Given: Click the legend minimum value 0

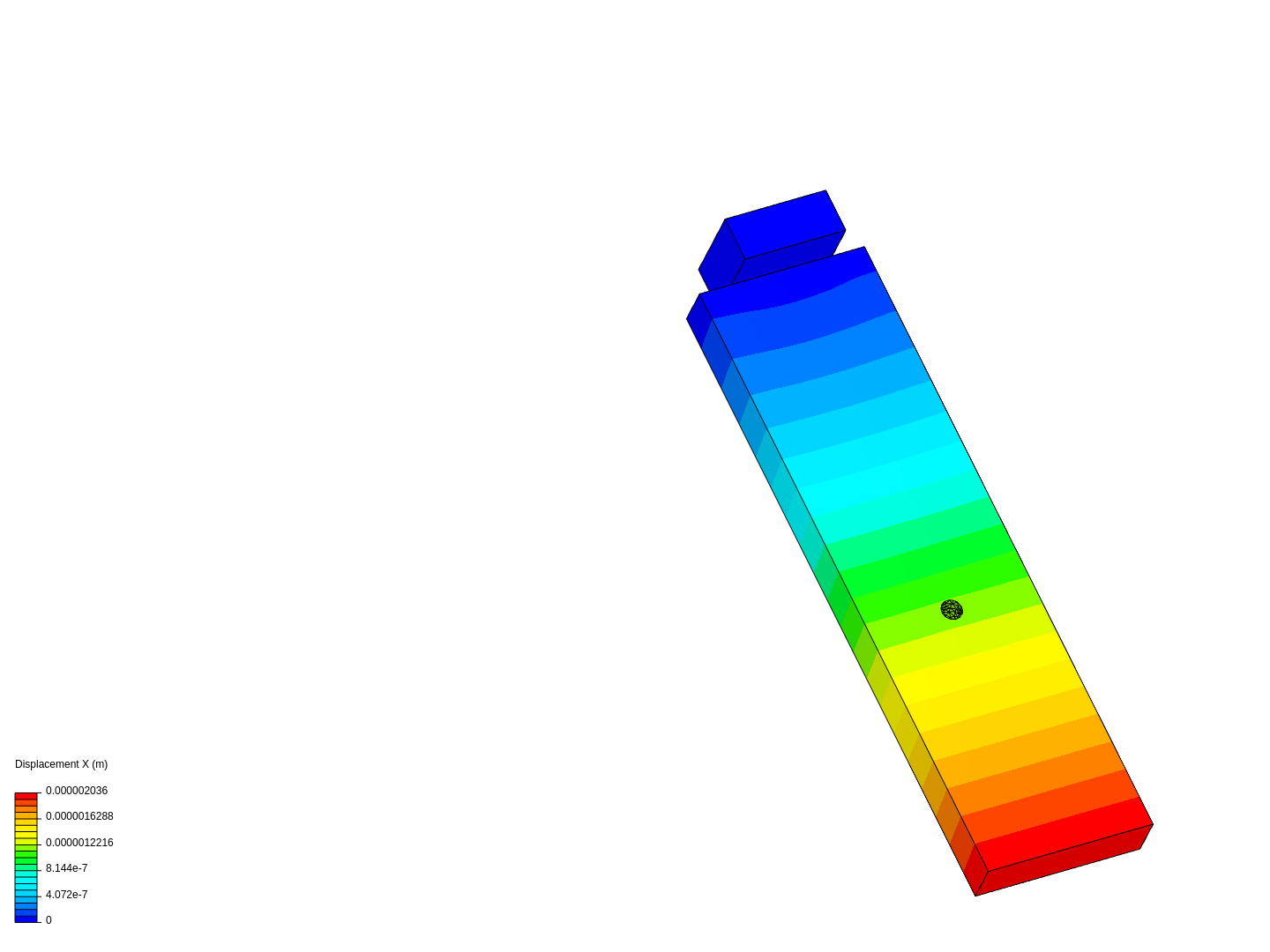Looking at the screenshot, I should 49,920.
